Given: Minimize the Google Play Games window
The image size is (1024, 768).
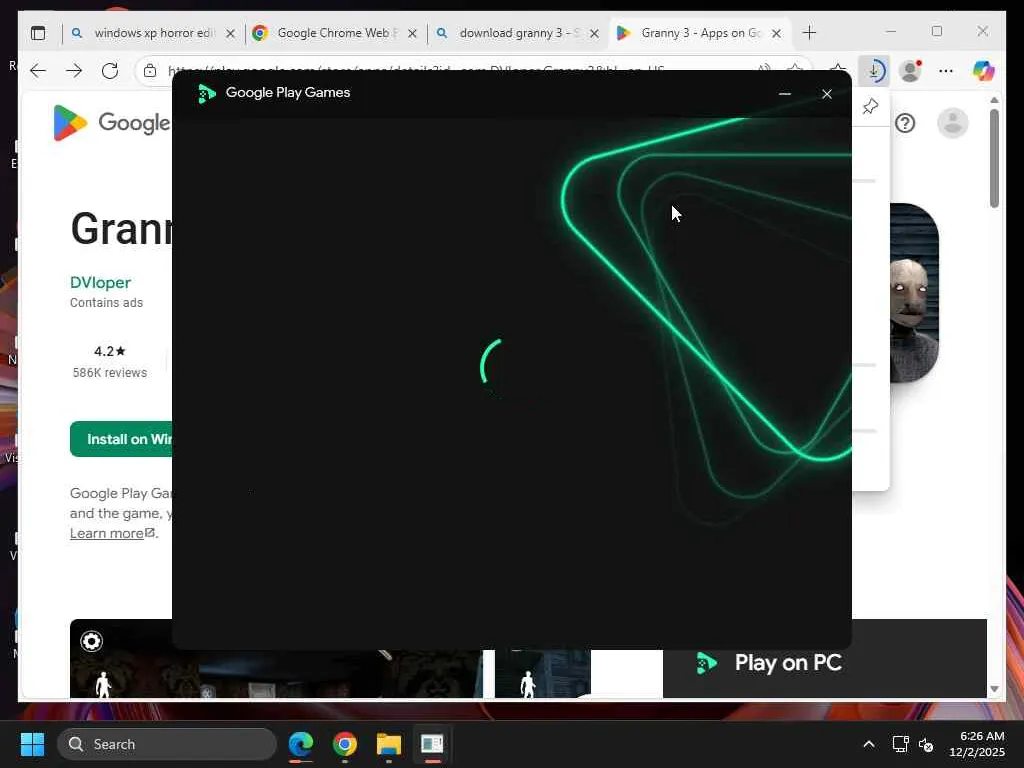Looking at the screenshot, I should [x=785, y=94].
